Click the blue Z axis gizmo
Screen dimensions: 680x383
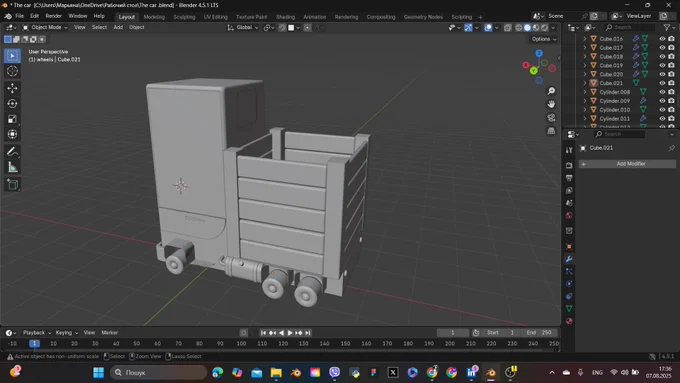point(539,53)
